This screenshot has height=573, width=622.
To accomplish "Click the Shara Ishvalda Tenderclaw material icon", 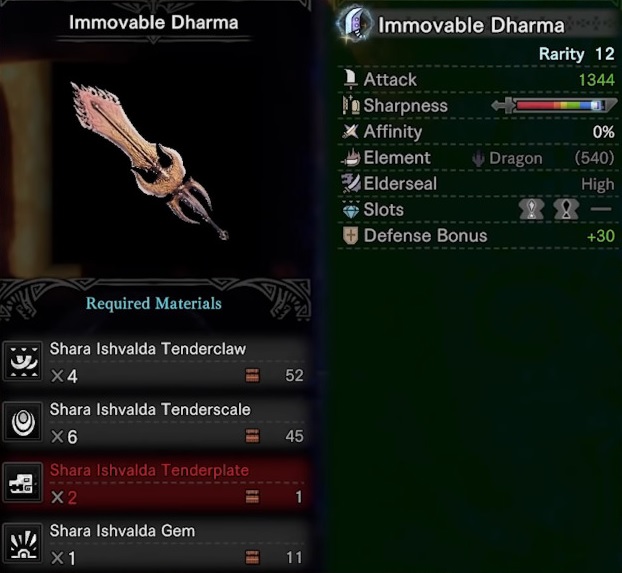I will pyautogui.click(x=23, y=361).
